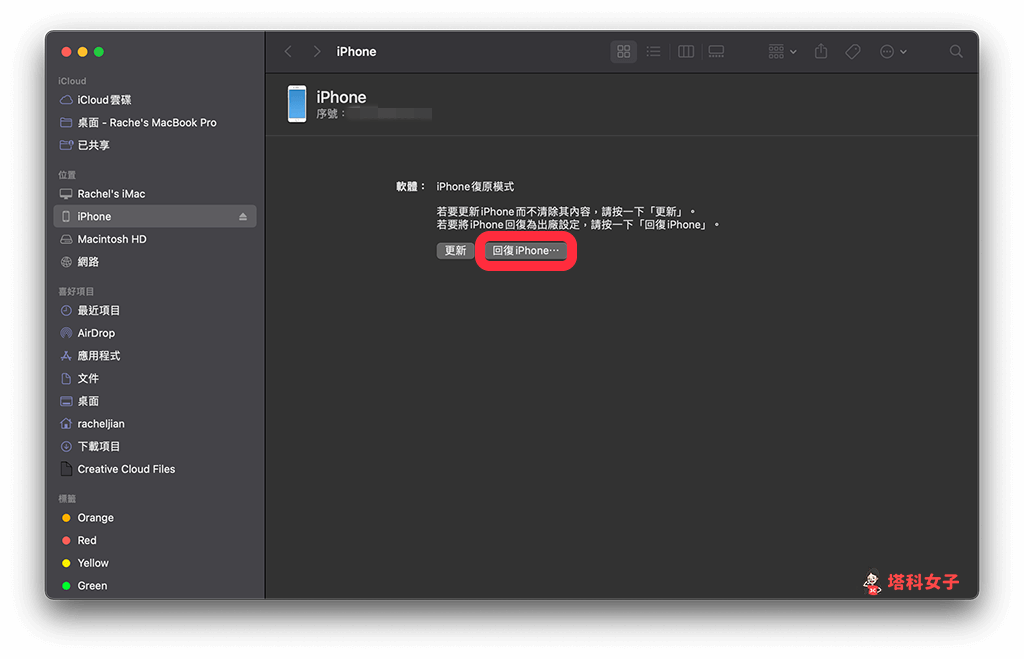Minimize the window with yellow button

[82, 52]
